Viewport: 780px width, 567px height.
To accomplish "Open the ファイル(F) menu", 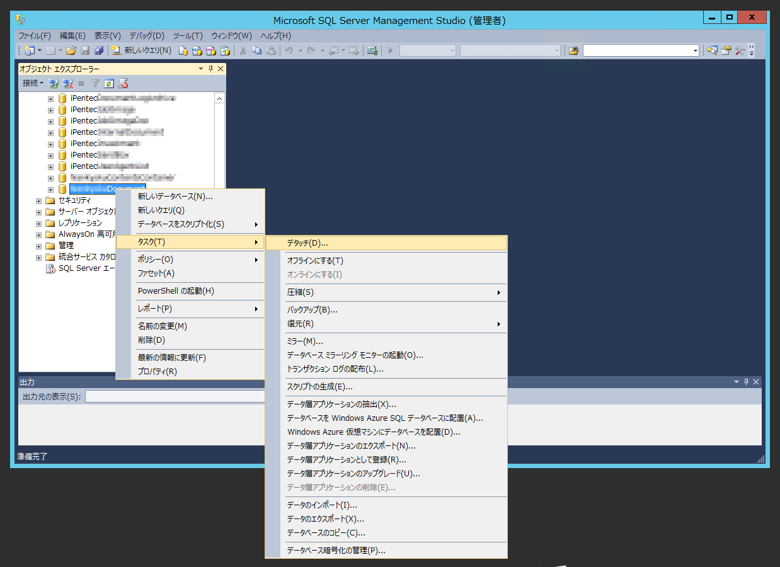I will point(34,36).
